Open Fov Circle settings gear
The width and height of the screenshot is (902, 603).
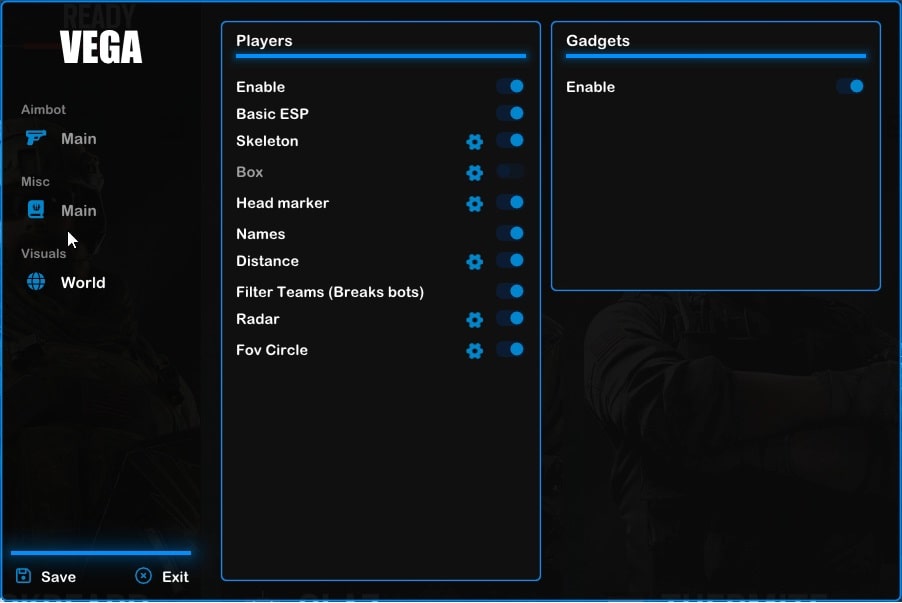point(474,351)
